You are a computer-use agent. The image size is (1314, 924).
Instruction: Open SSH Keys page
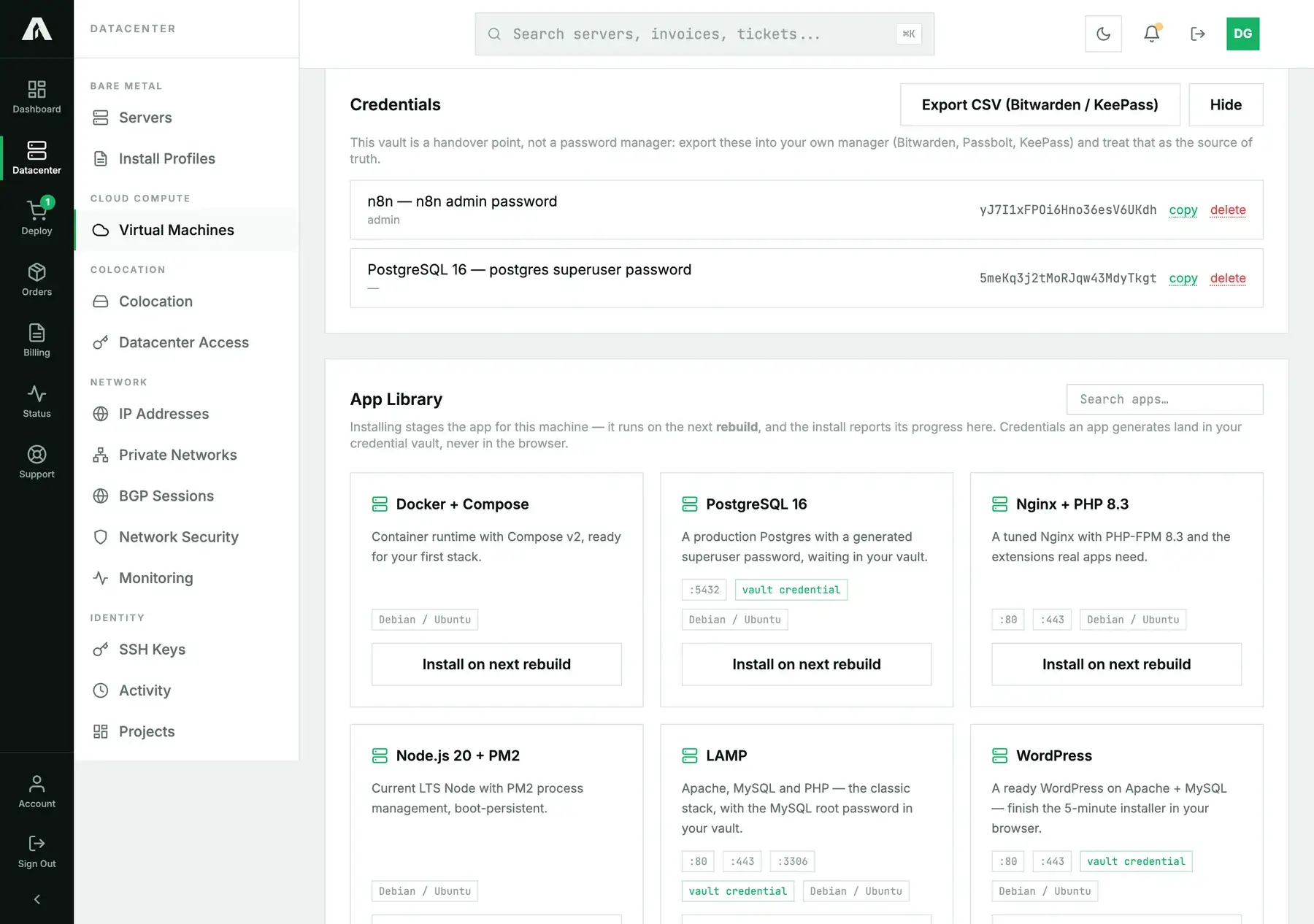[186, 650]
